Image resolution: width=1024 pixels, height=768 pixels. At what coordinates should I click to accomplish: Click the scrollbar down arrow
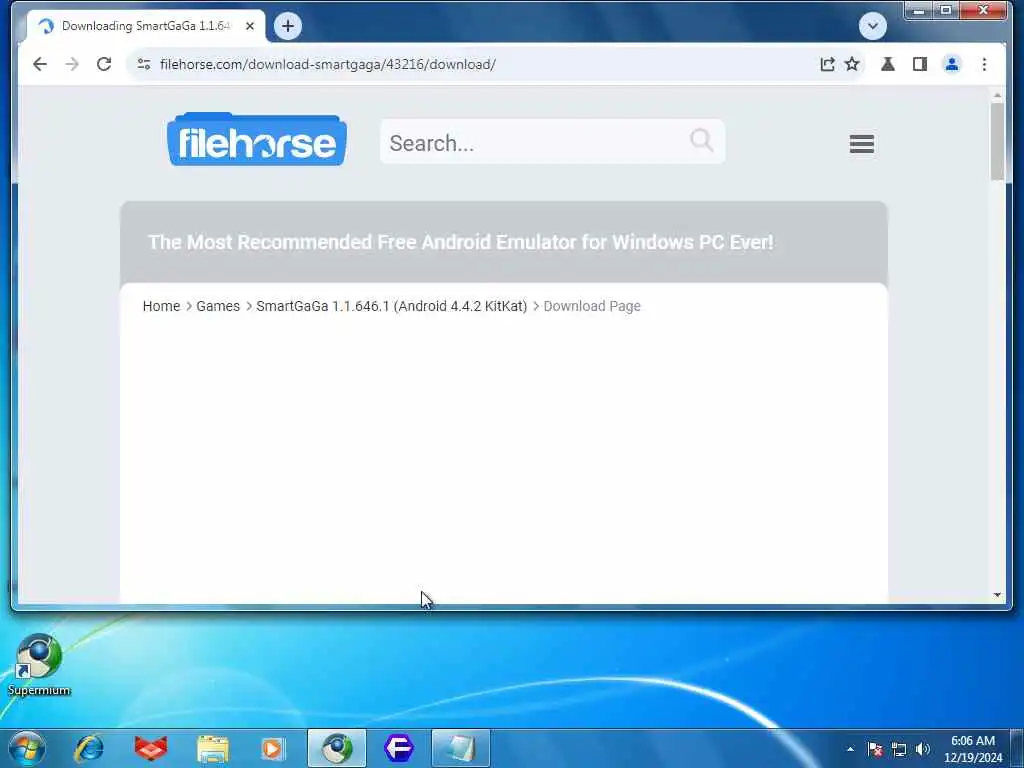997,594
